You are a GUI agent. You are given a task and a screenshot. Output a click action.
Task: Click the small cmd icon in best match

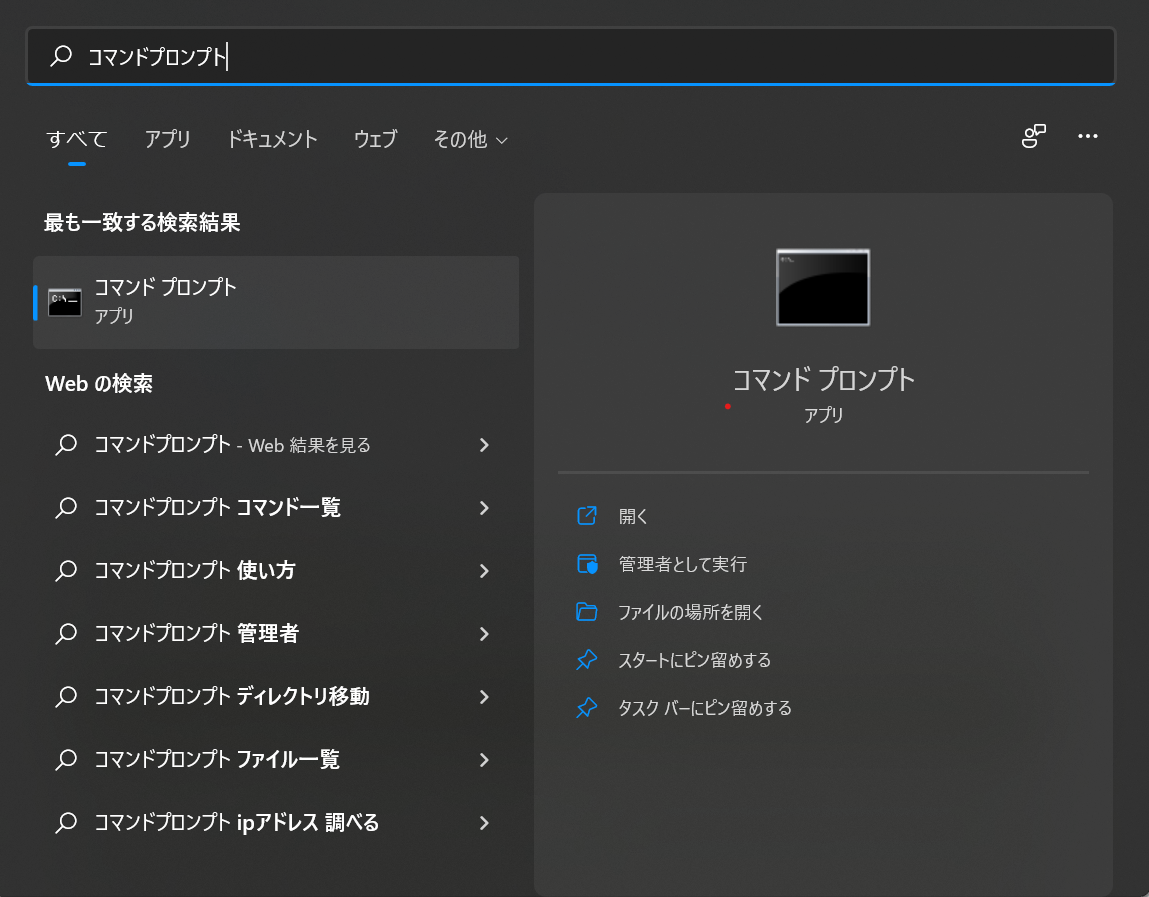point(64,302)
